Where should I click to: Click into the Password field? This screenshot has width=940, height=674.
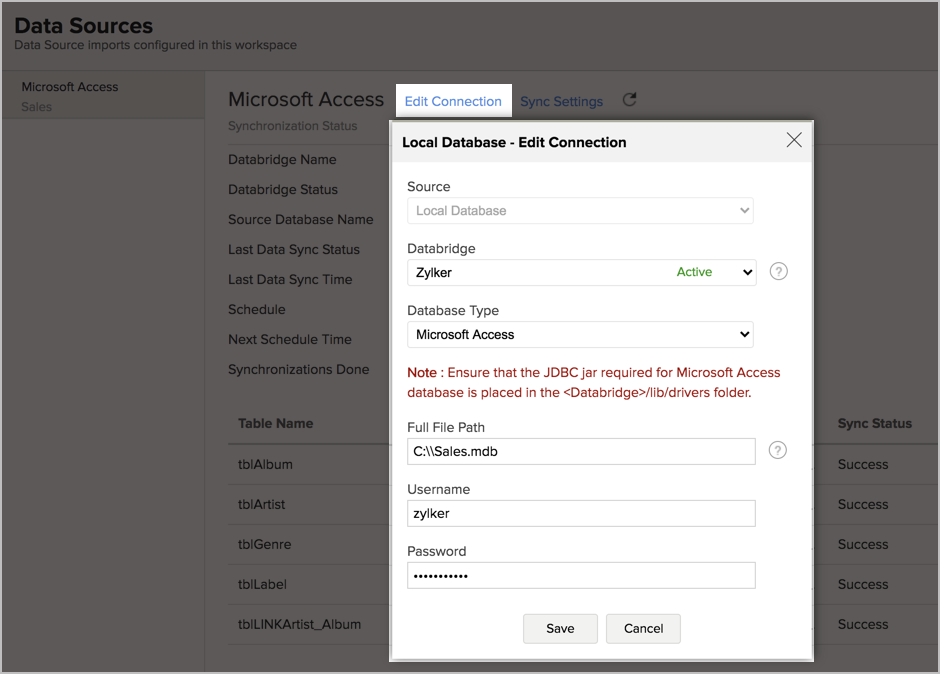(x=581, y=576)
